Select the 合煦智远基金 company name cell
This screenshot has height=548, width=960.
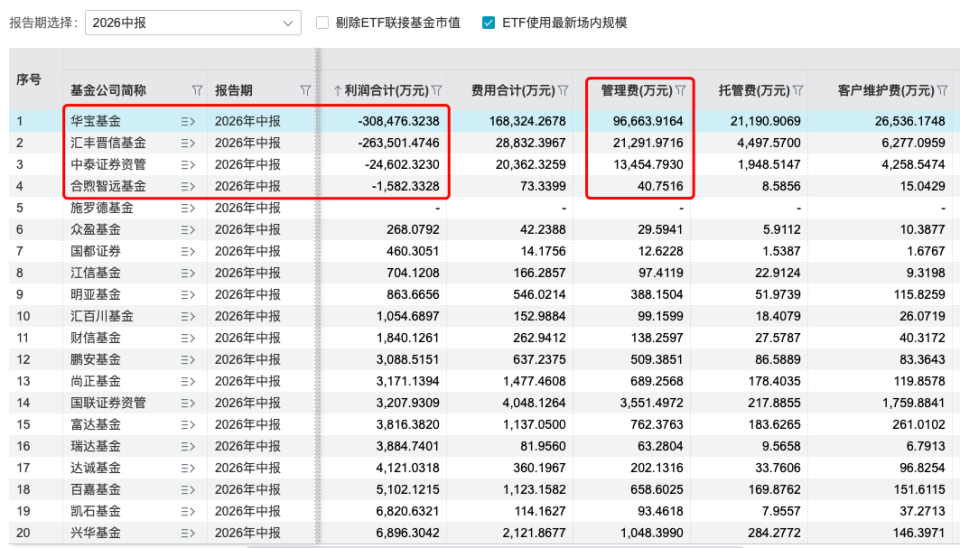click(x=108, y=186)
